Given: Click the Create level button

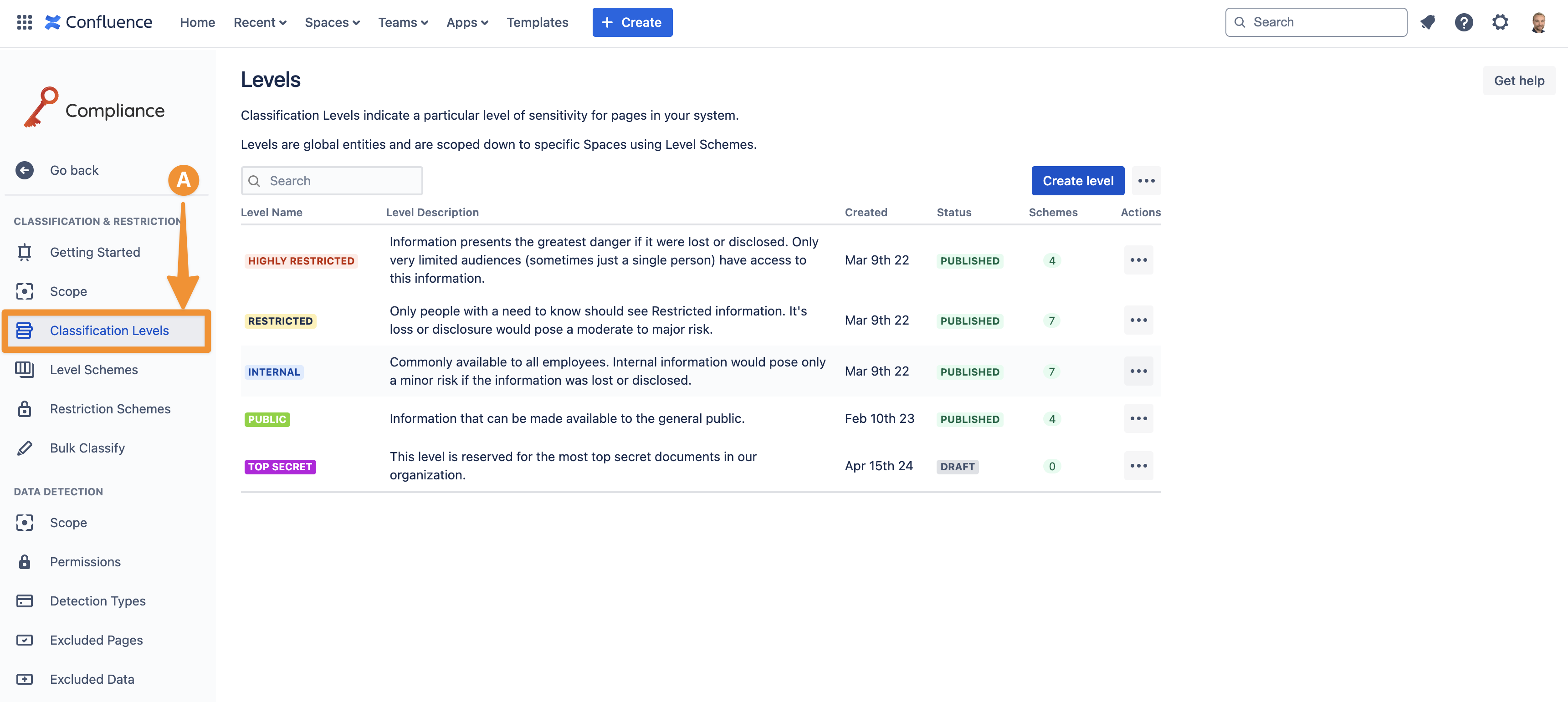Looking at the screenshot, I should click(1077, 181).
